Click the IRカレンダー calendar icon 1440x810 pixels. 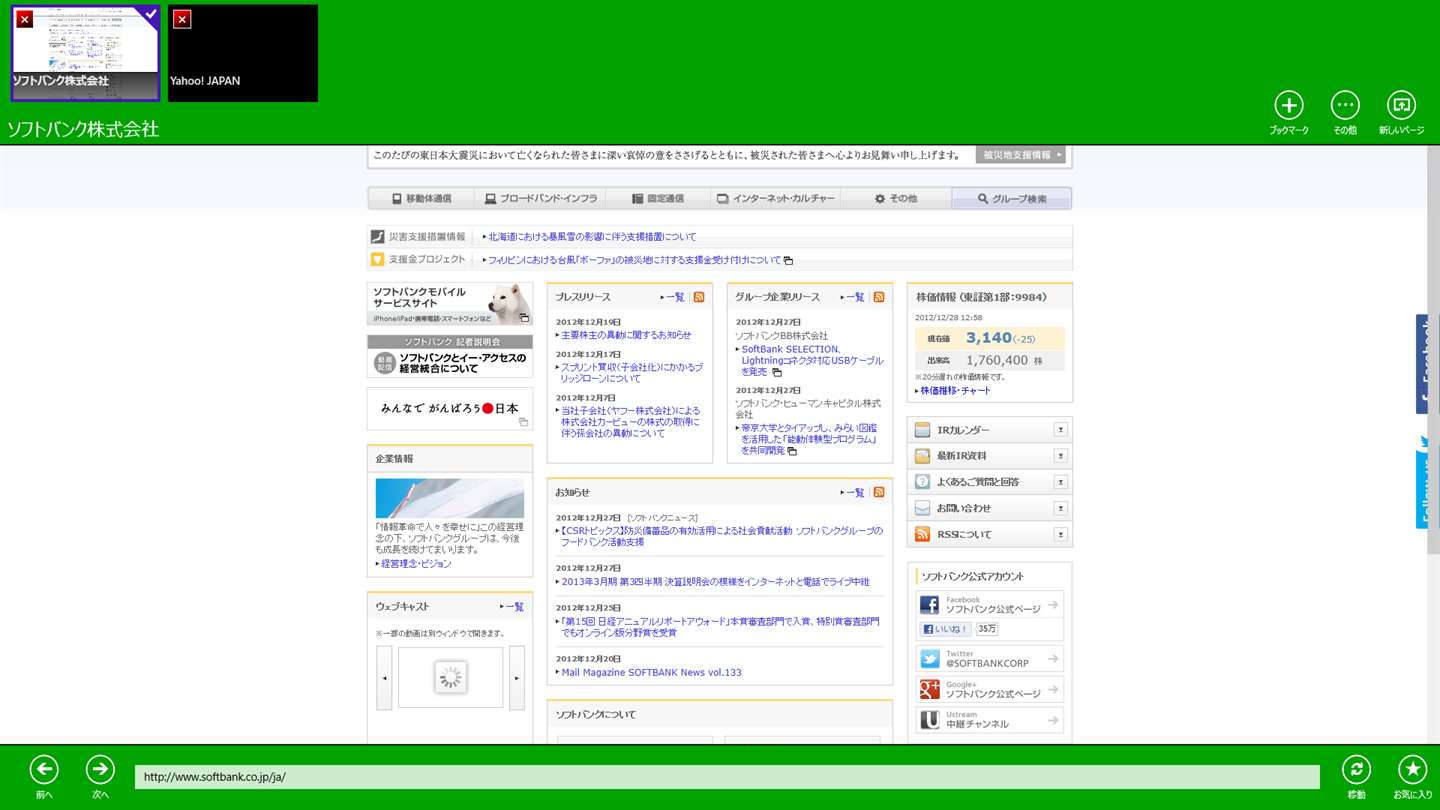coord(922,430)
